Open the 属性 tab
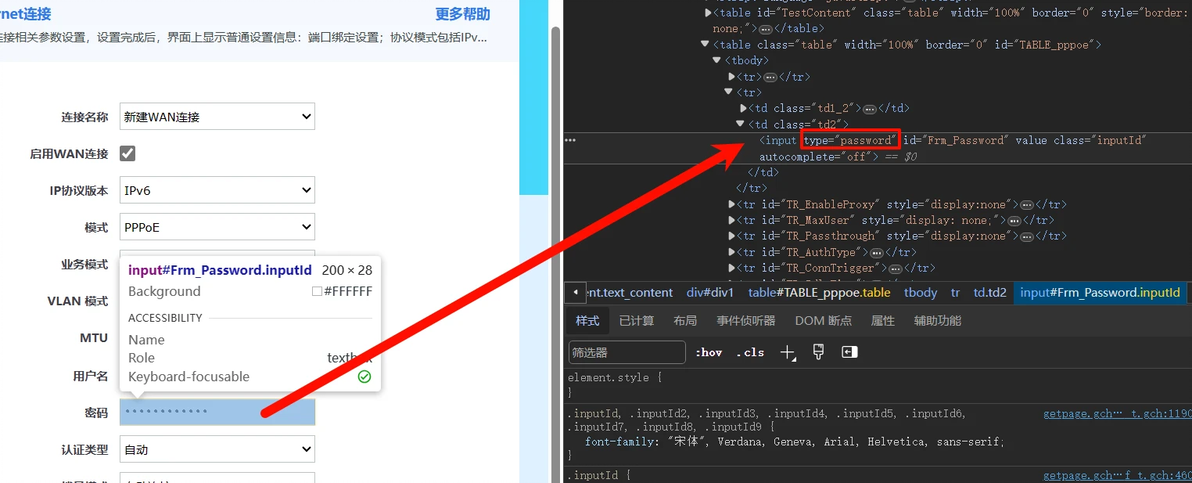This screenshot has width=1192, height=483. [883, 321]
